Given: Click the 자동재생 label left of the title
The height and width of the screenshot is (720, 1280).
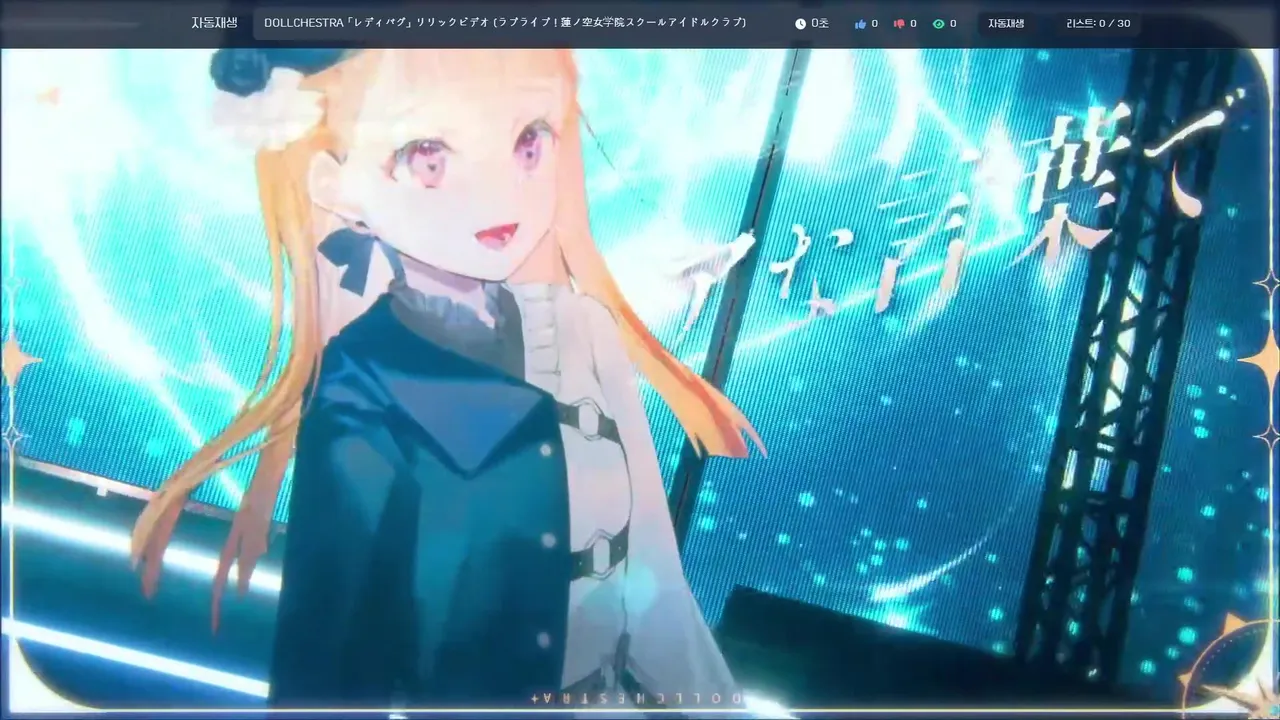Looking at the screenshot, I should 214,22.
